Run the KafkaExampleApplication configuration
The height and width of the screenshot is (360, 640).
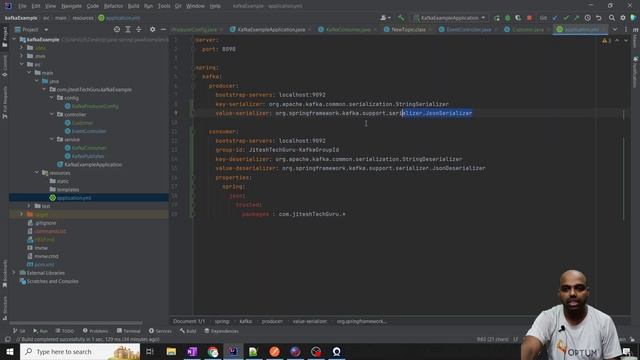497,18
